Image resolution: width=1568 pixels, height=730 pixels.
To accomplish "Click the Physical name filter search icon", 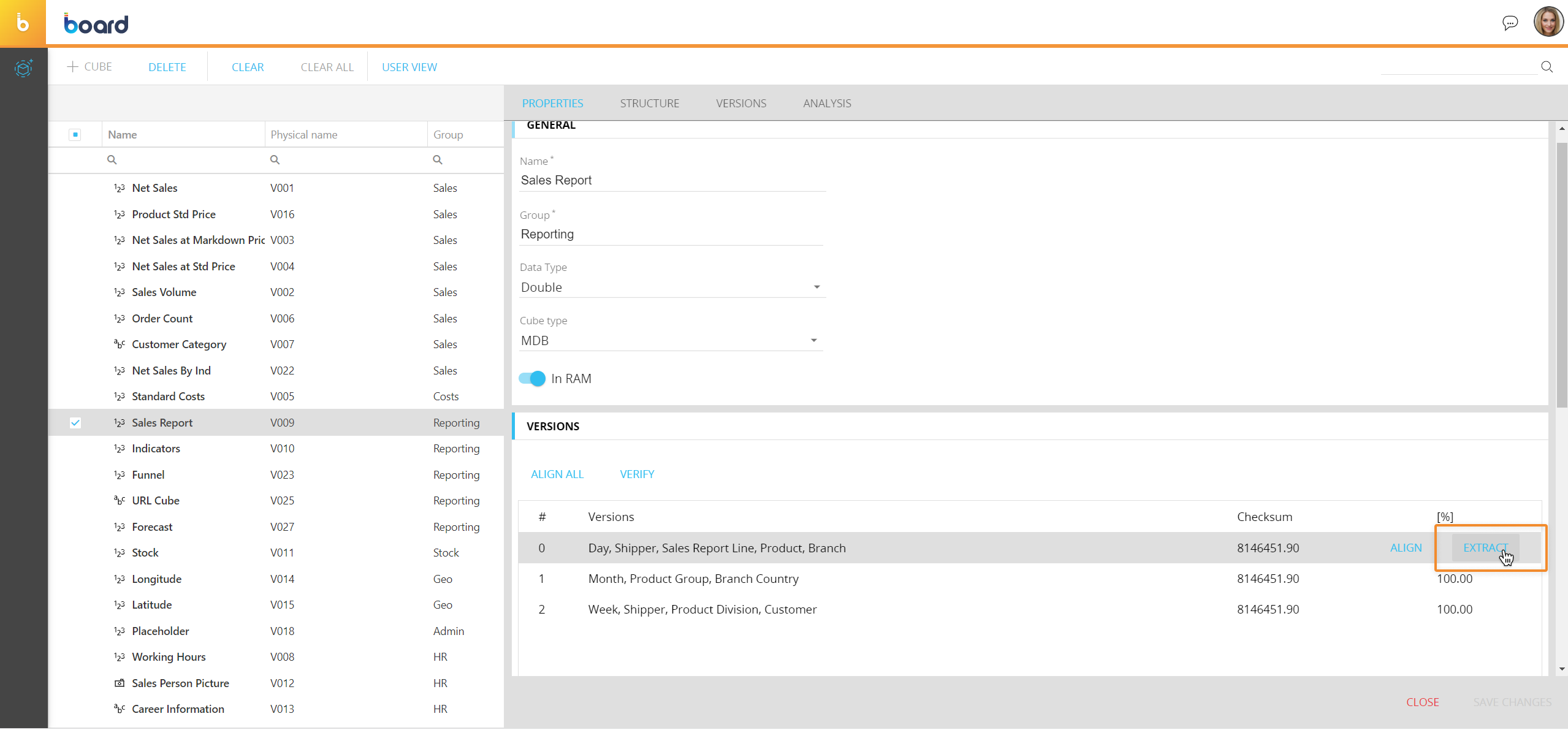I will [x=275, y=160].
